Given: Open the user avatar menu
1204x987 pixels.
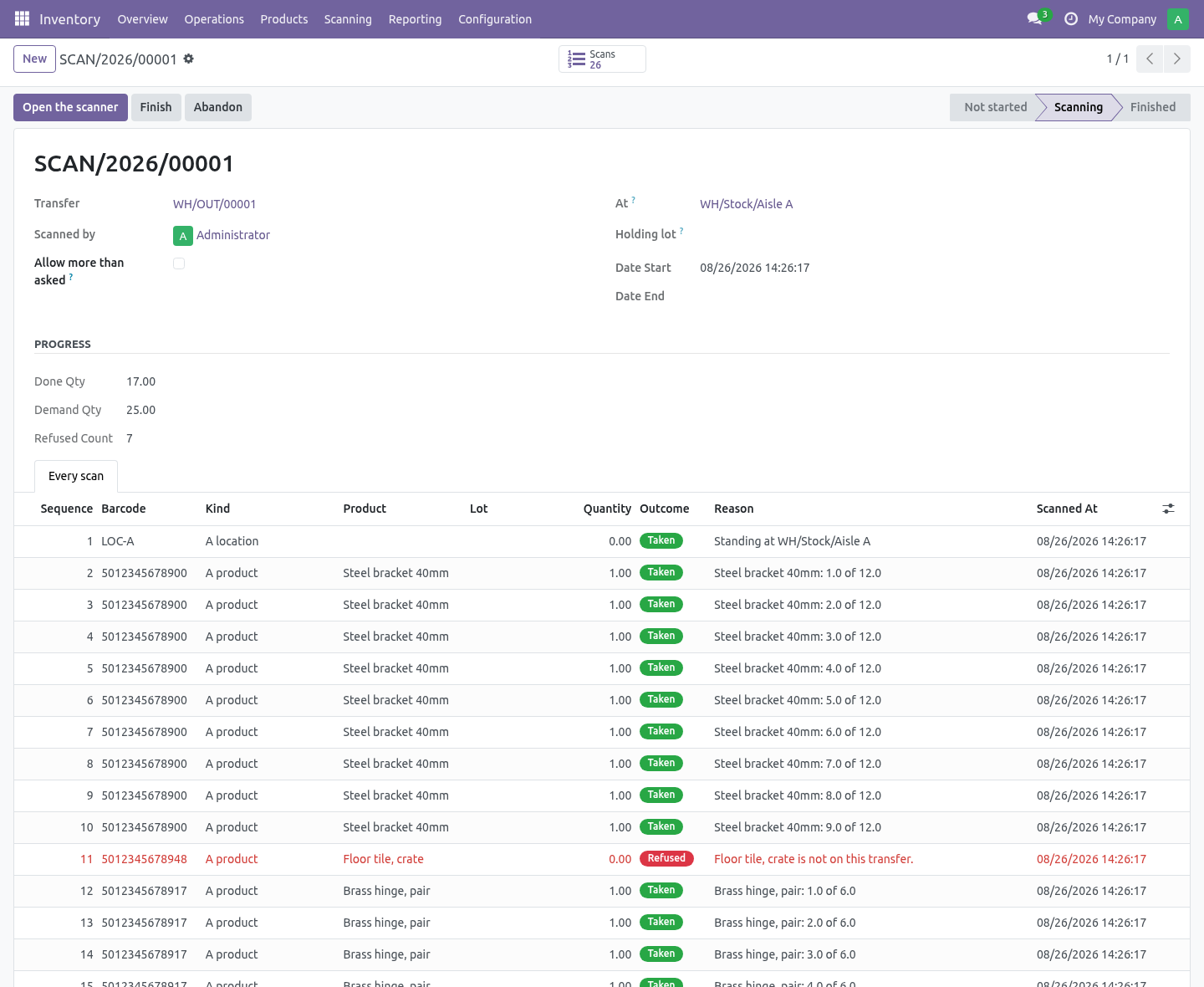Looking at the screenshot, I should pos(1178,18).
